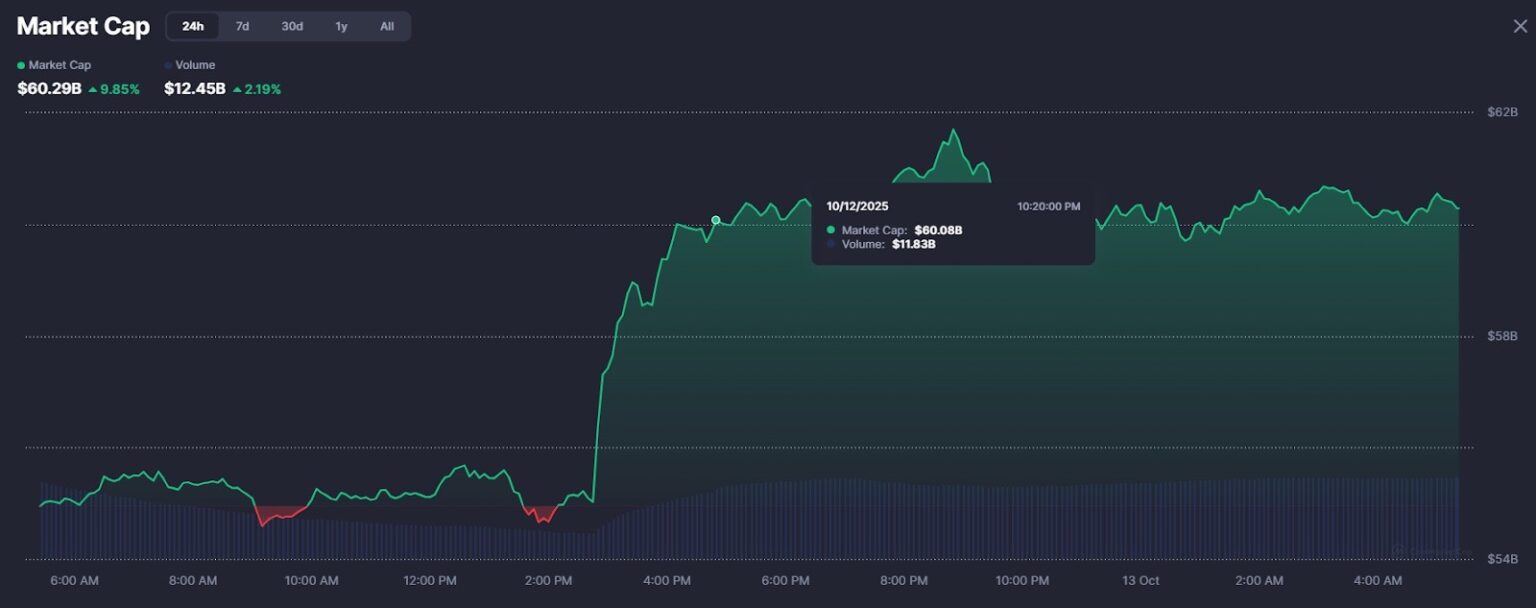Click the green up arrow beside 2.19%

237,88
